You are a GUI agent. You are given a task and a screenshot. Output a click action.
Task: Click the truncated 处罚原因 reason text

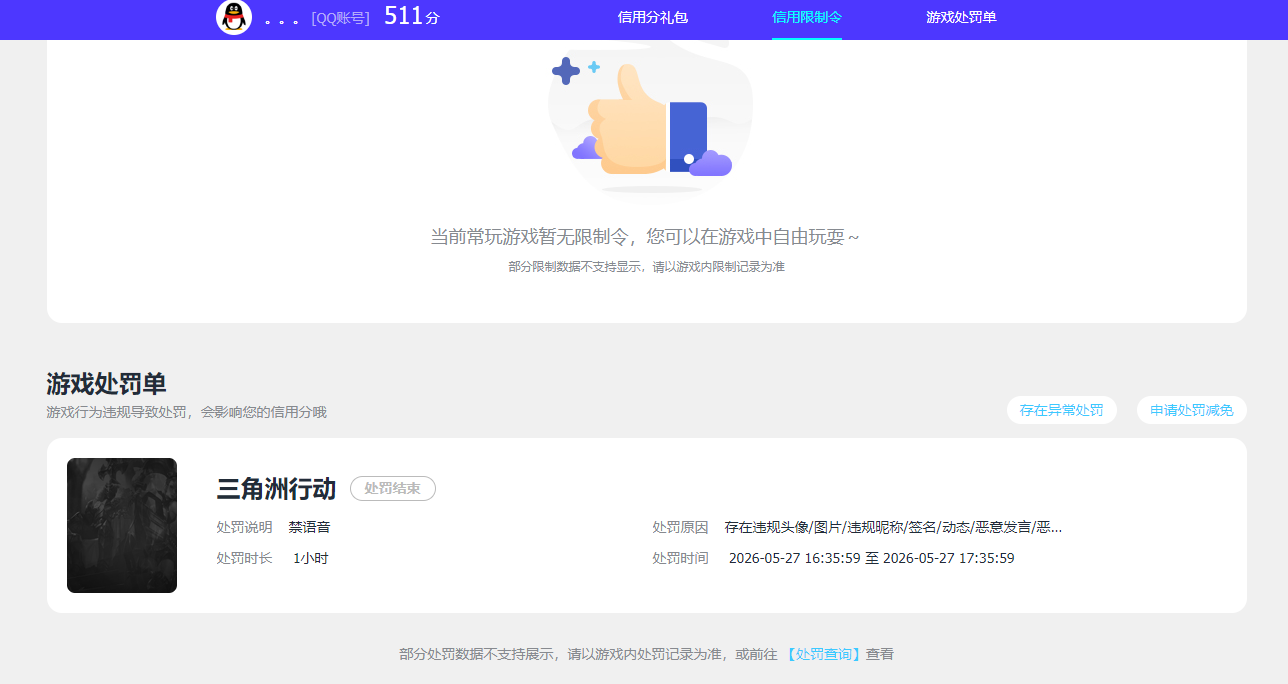[893, 527]
